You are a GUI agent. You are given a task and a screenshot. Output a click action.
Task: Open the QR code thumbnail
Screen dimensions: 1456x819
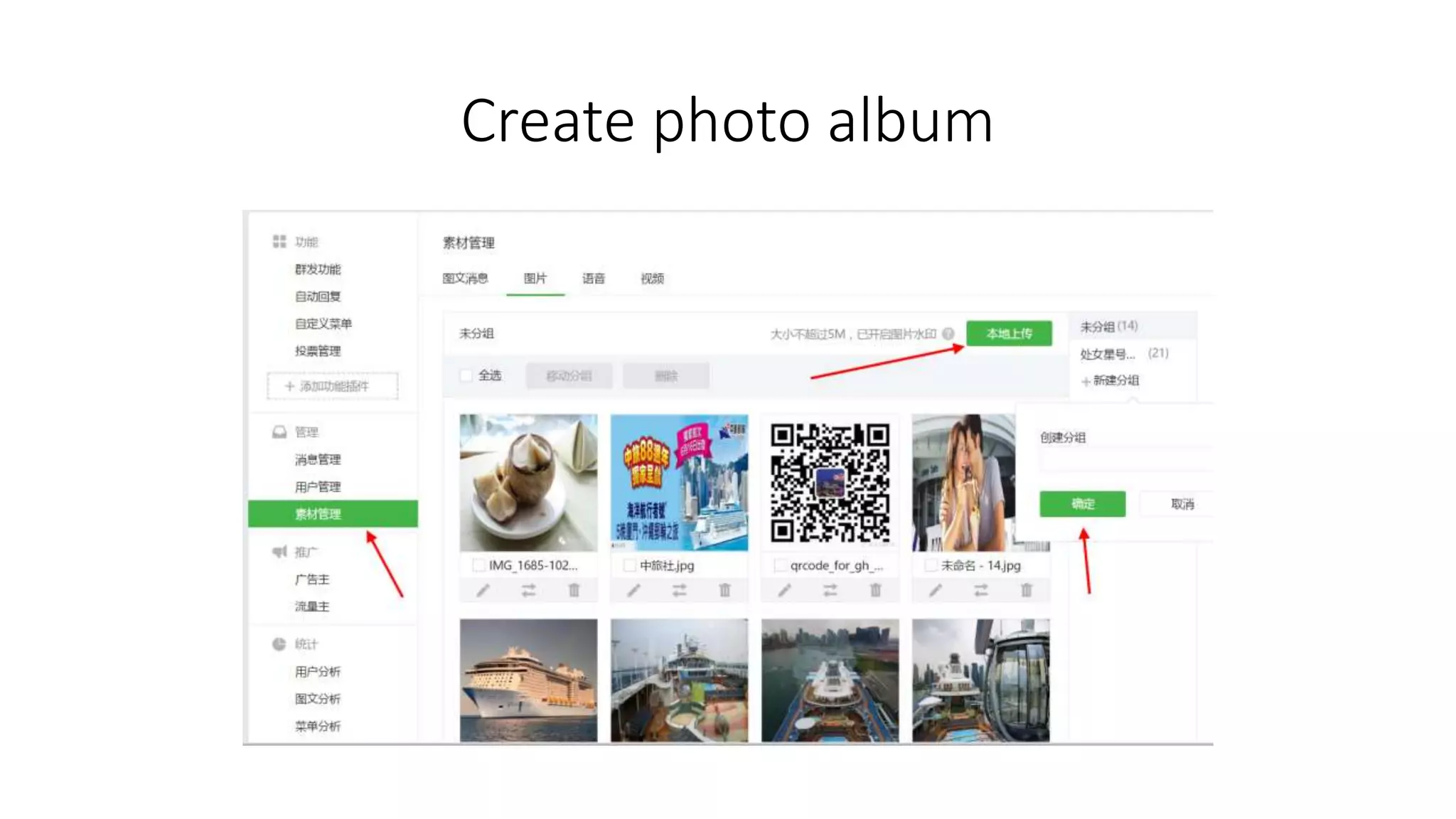point(830,483)
